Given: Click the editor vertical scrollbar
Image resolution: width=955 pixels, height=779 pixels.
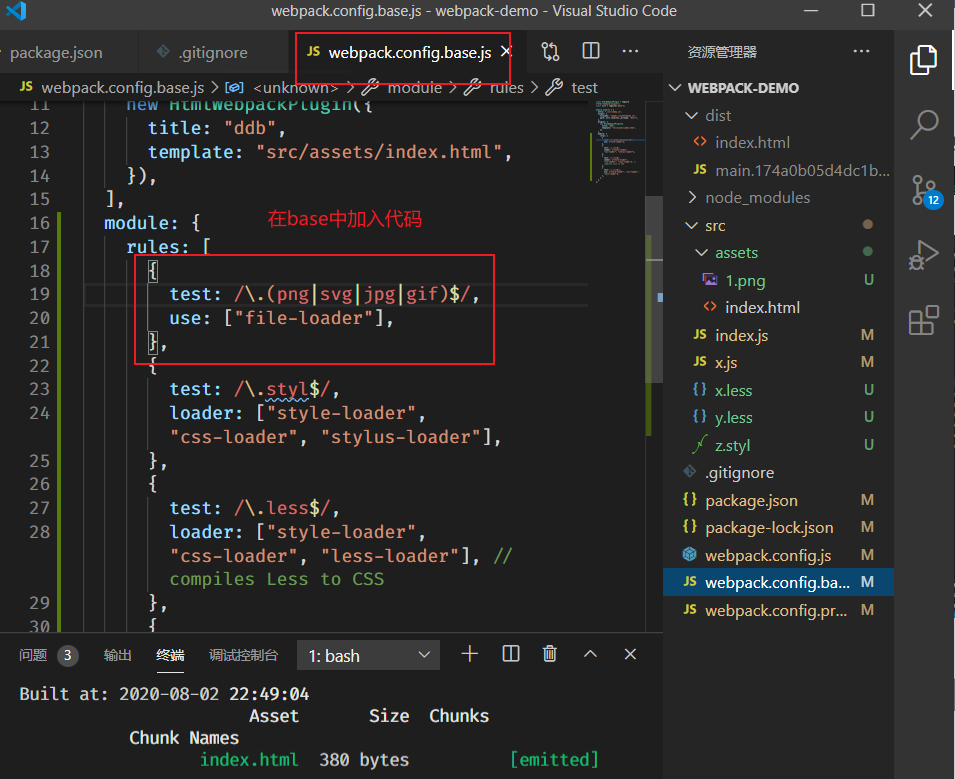Looking at the screenshot, I should 654,289.
